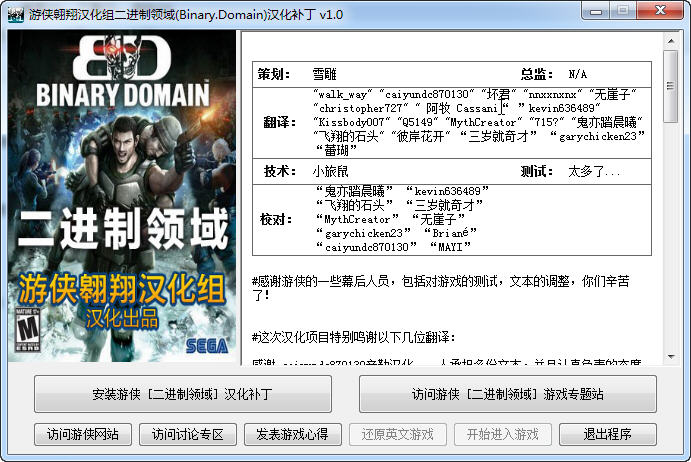Install the 二进制领域 汉化补丁
Image resolution: width=691 pixels, height=462 pixels.
[182, 394]
